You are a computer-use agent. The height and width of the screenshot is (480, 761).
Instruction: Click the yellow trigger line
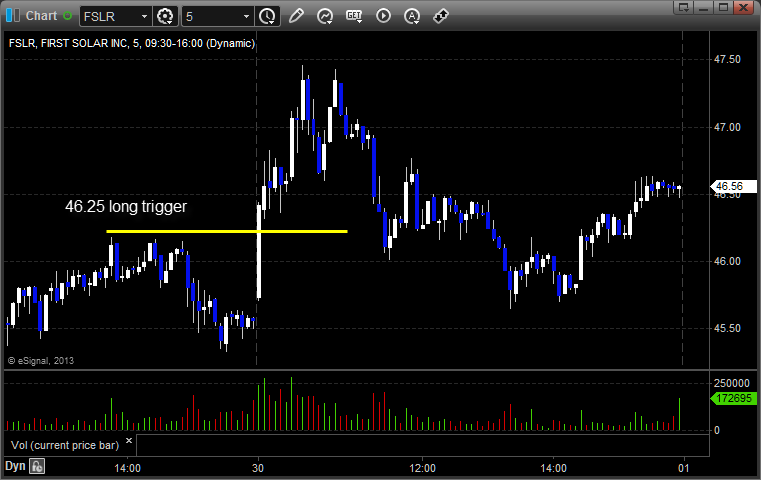[x=227, y=232]
